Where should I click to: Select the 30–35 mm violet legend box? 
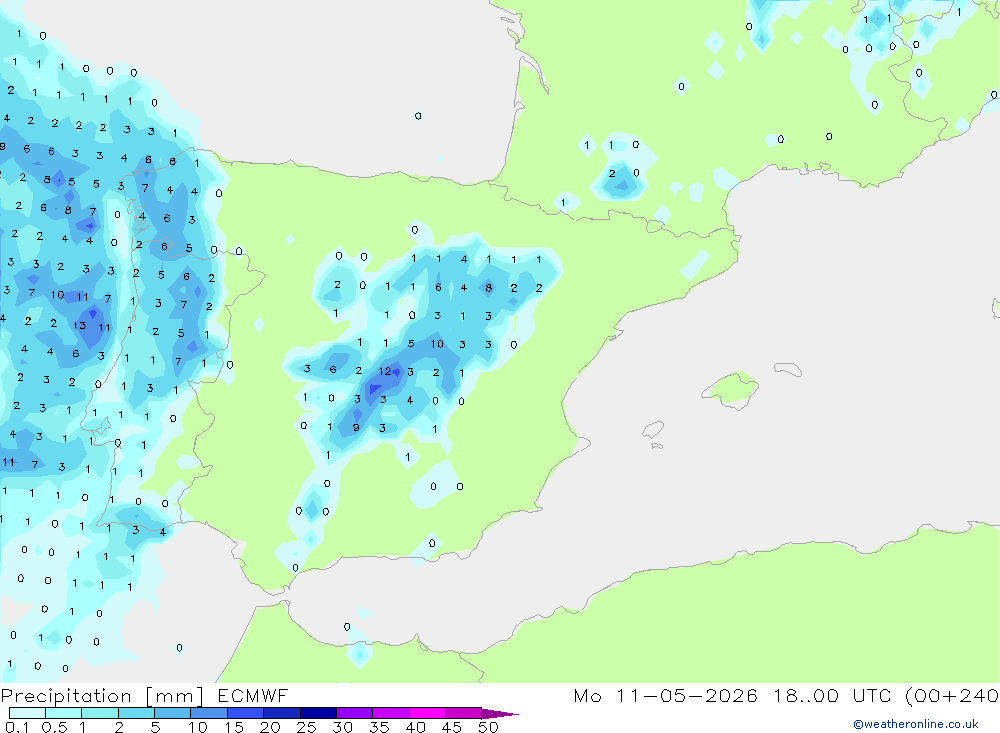[355, 713]
